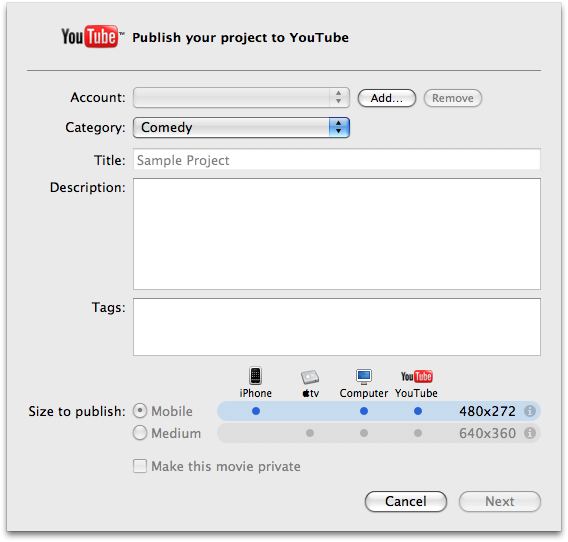Screen dimensions: 568x542
Task: Click the Cancel button
Action: (406, 501)
